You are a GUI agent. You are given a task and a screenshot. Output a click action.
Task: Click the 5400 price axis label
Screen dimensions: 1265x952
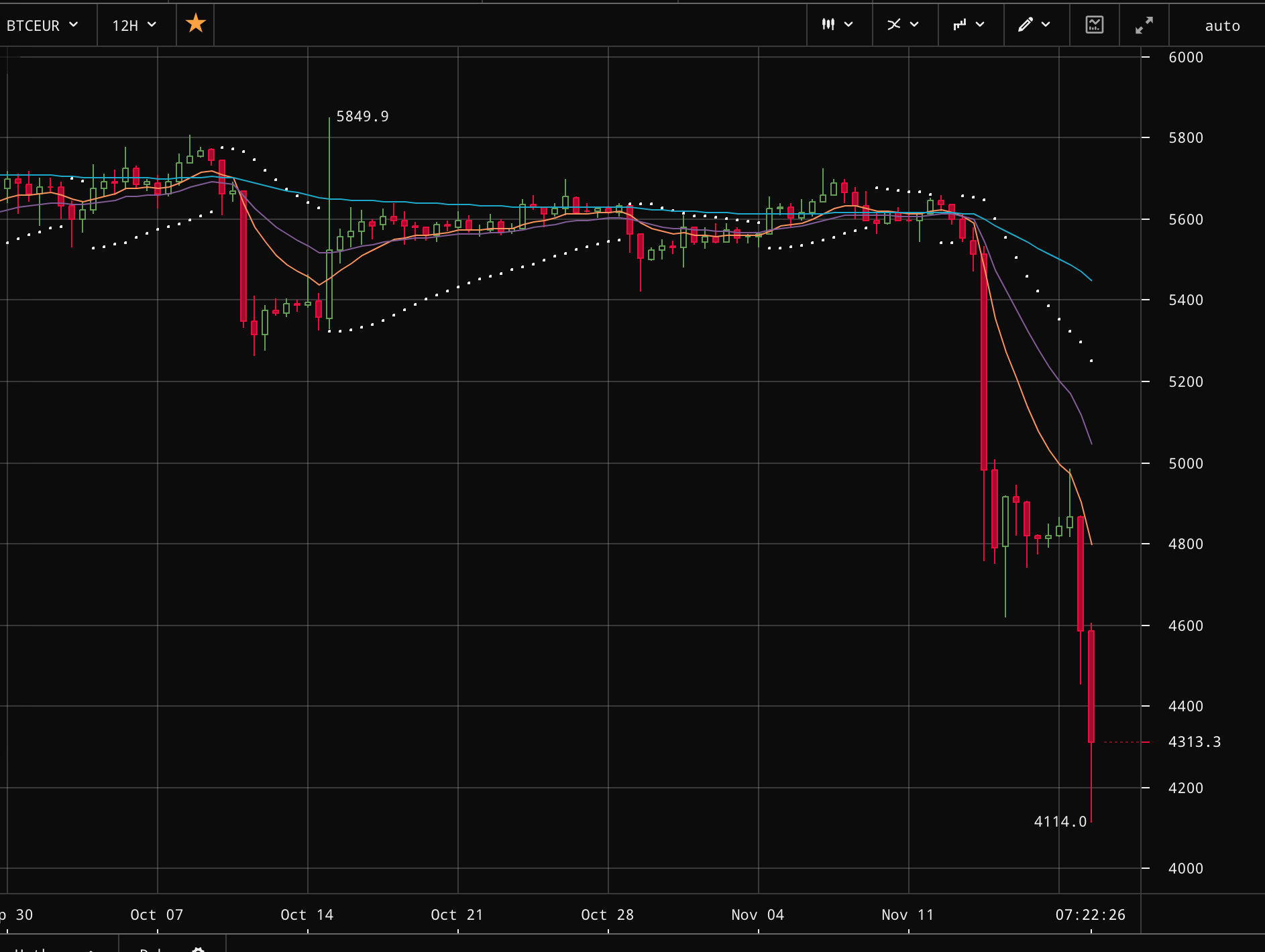tap(1186, 300)
